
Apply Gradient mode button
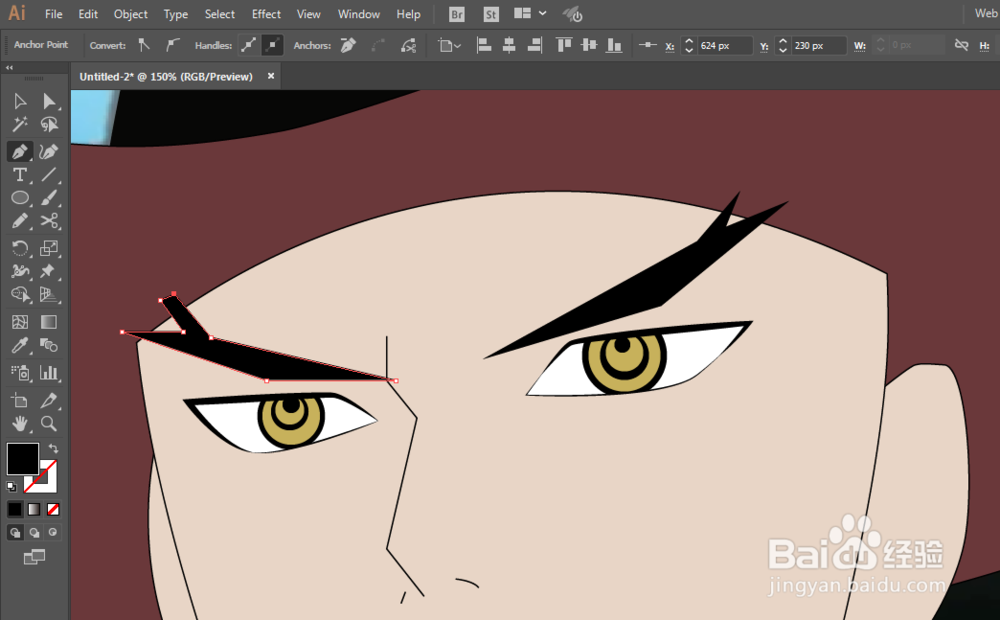34,509
